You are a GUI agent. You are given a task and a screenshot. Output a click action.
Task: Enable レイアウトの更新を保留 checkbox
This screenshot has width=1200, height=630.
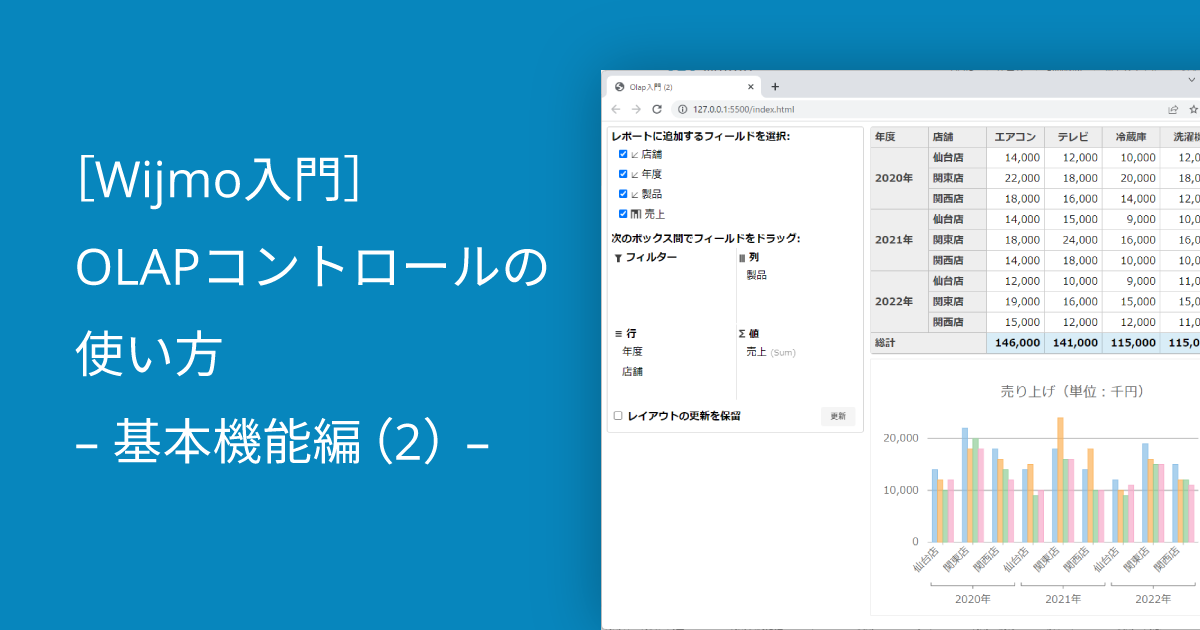pos(618,416)
